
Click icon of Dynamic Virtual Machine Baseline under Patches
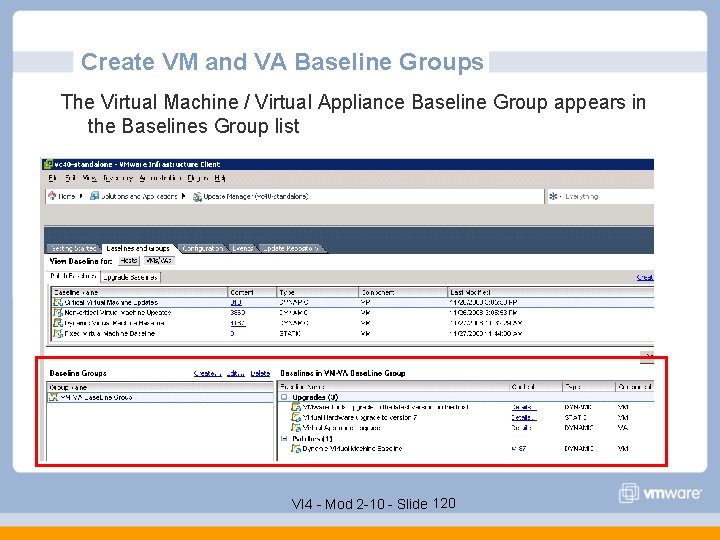click(296, 448)
